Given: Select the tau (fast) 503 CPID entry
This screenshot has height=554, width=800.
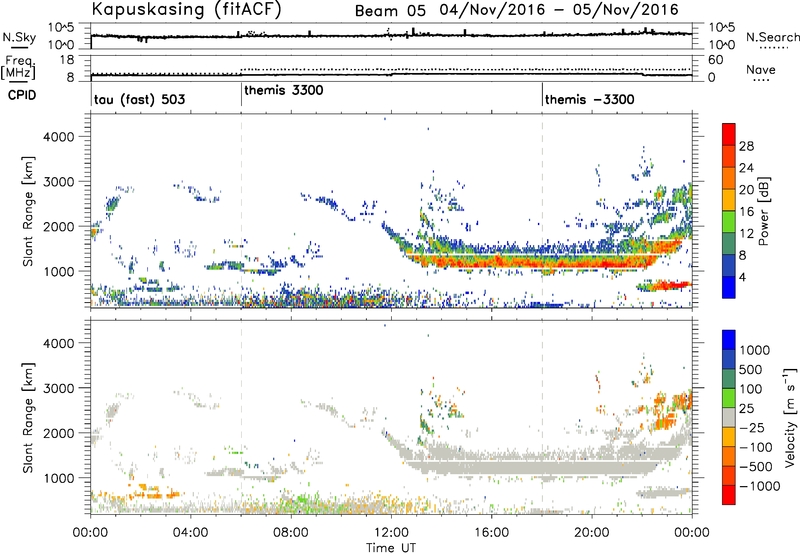Looking at the screenshot, I should coord(139,99).
